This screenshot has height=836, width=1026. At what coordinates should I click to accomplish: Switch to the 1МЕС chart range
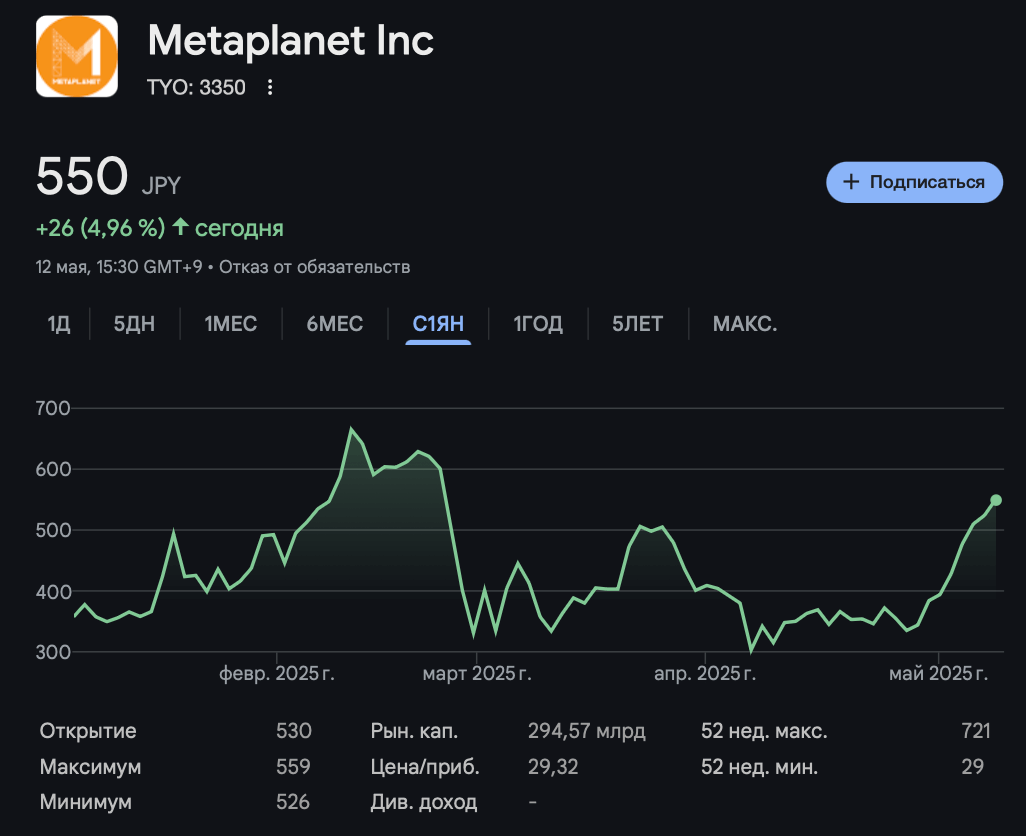coord(230,324)
